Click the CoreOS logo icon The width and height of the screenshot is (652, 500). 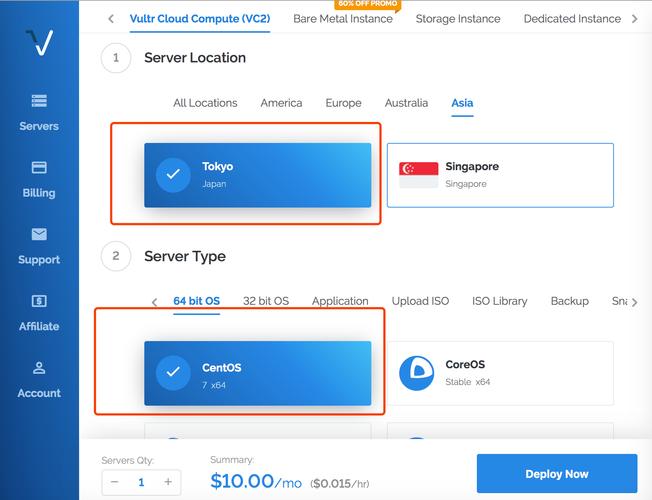[x=416, y=373]
